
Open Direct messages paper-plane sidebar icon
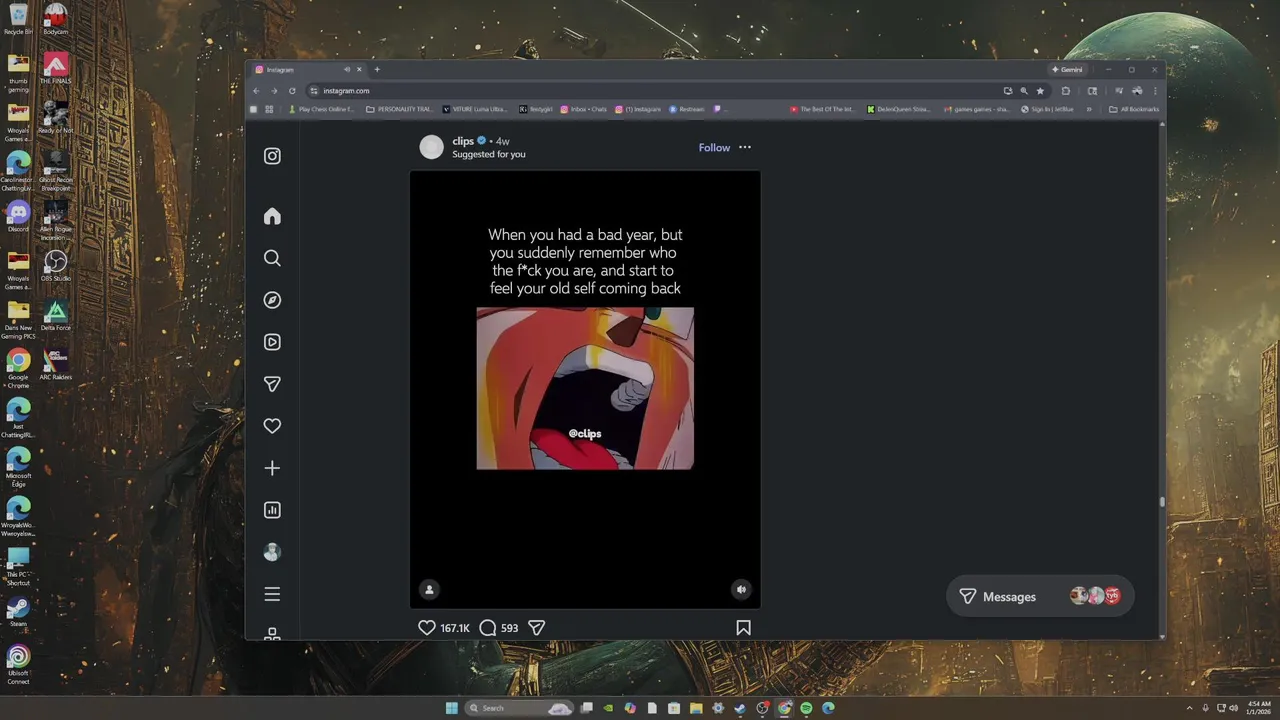coord(272,384)
